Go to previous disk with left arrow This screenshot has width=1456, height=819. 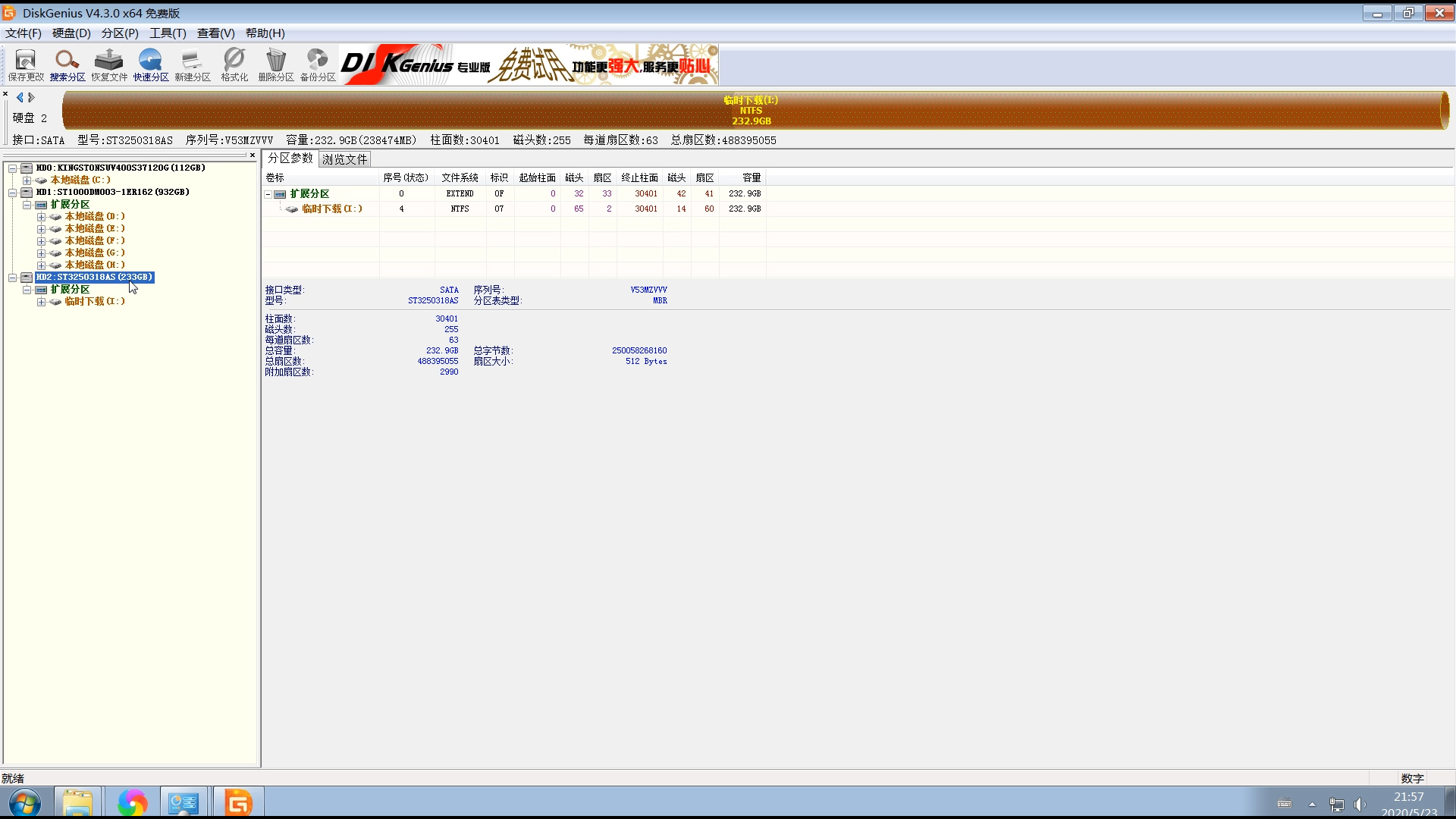pyautogui.click(x=20, y=97)
